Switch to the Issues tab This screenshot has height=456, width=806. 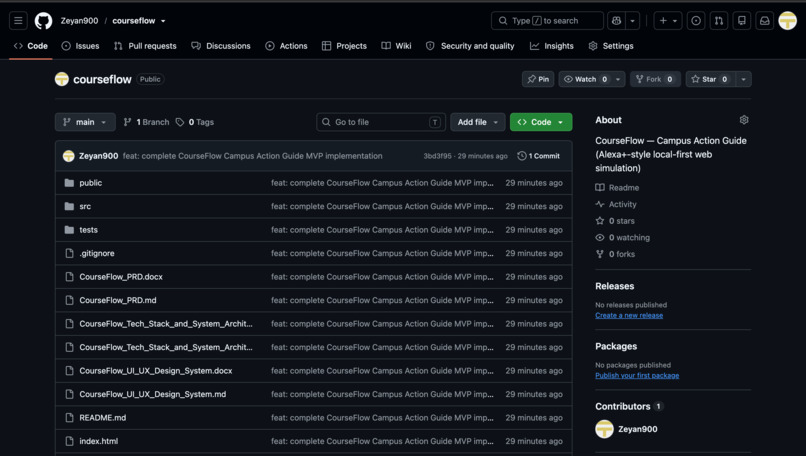(80, 46)
